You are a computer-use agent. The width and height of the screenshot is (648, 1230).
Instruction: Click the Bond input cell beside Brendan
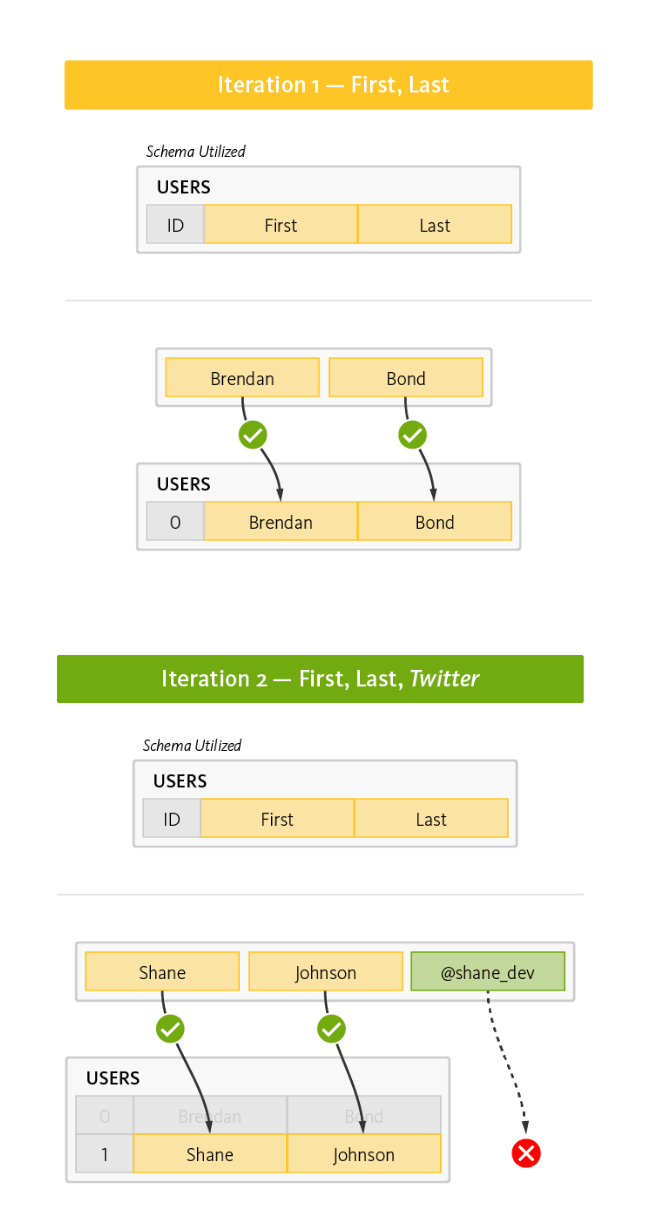click(x=406, y=378)
